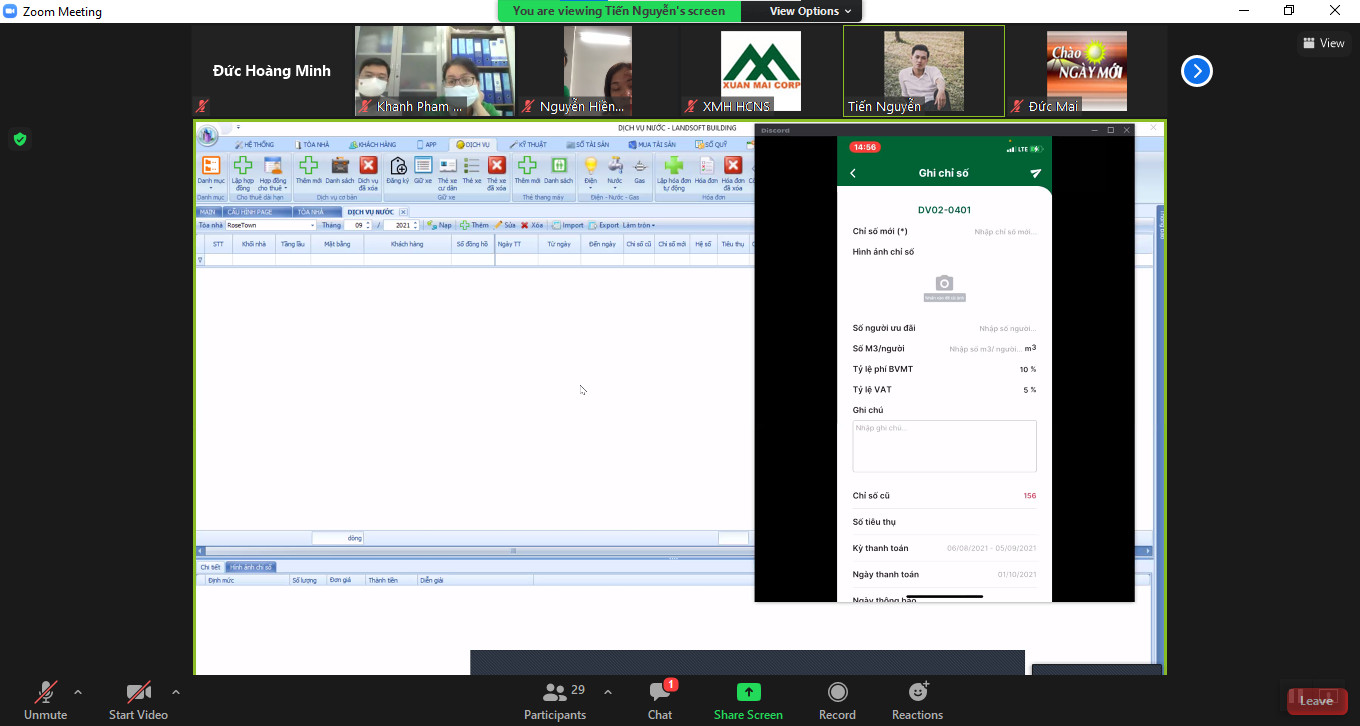Open the DỊCH VỤ ribbon tab
This screenshot has height=726, width=1360.
click(x=472, y=144)
